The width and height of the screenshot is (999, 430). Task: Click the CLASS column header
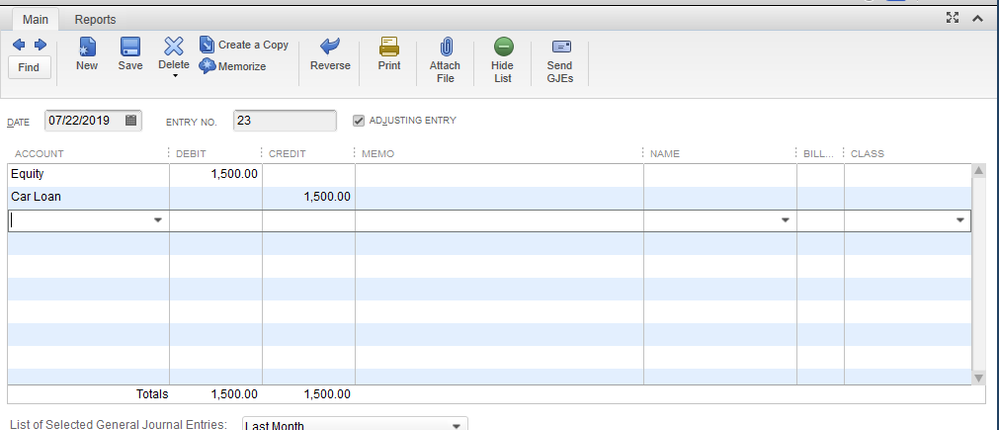[867, 154]
